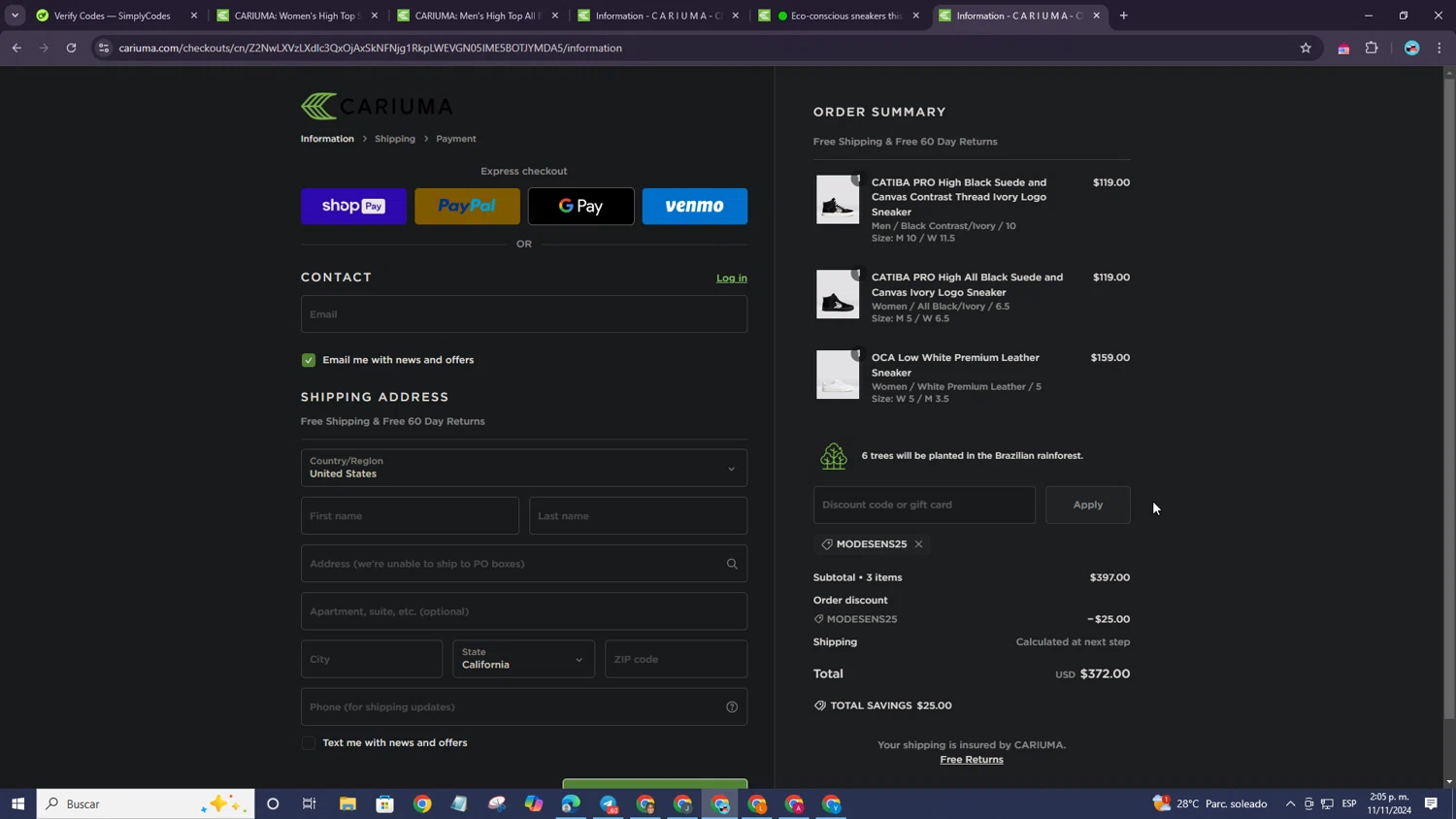
Task: Focus the Email input field
Action: 524,314
